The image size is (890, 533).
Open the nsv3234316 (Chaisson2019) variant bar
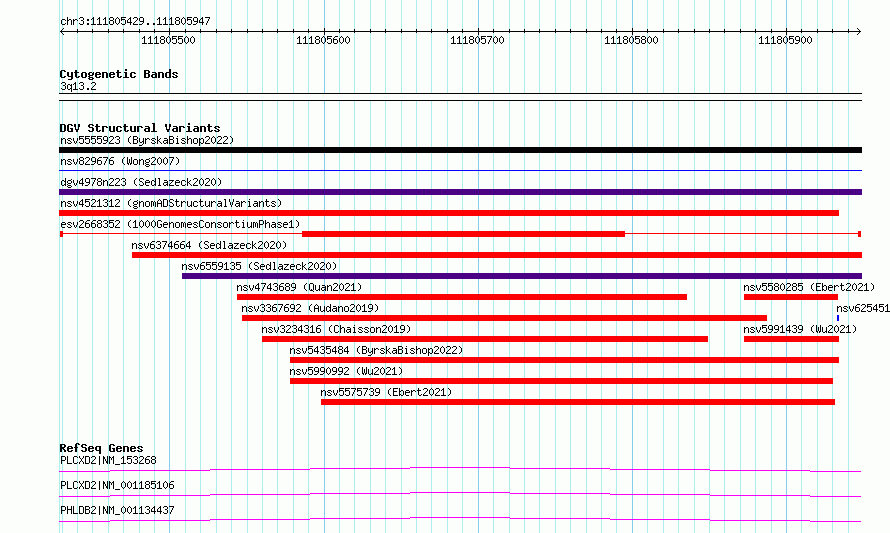[x=485, y=339]
